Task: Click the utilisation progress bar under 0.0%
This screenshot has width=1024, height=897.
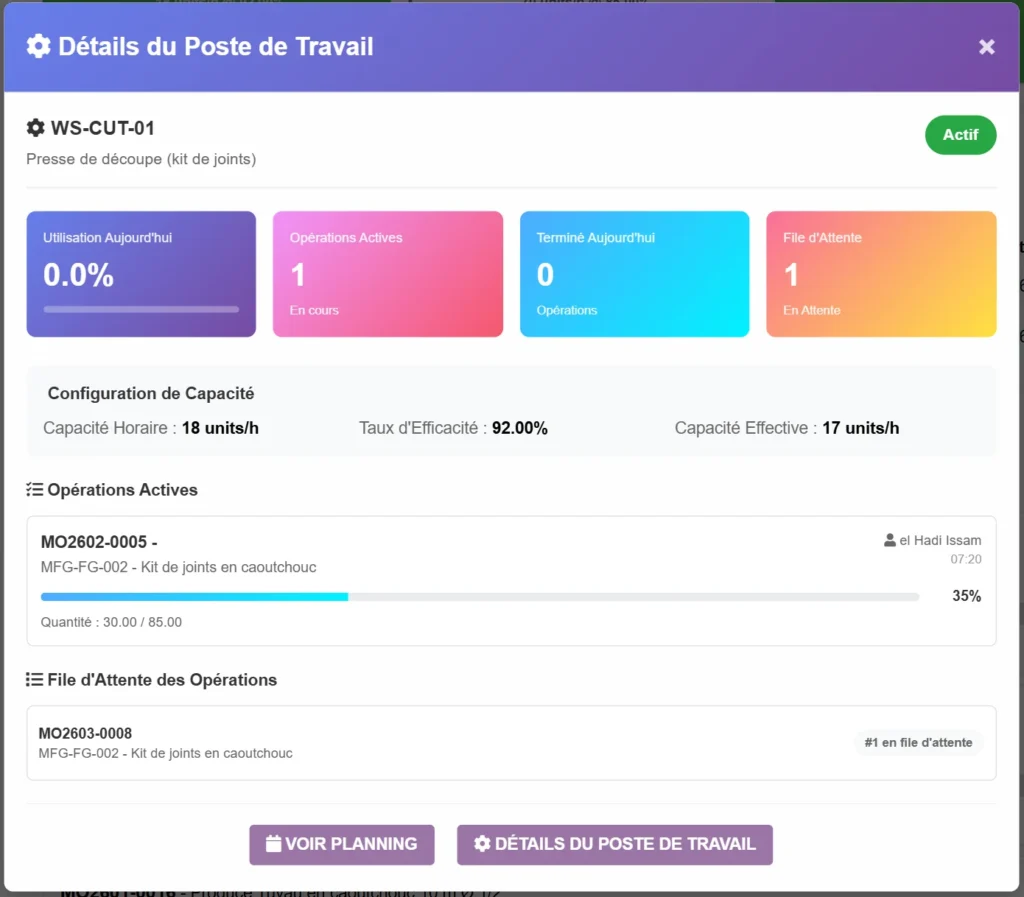Action: 141,310
